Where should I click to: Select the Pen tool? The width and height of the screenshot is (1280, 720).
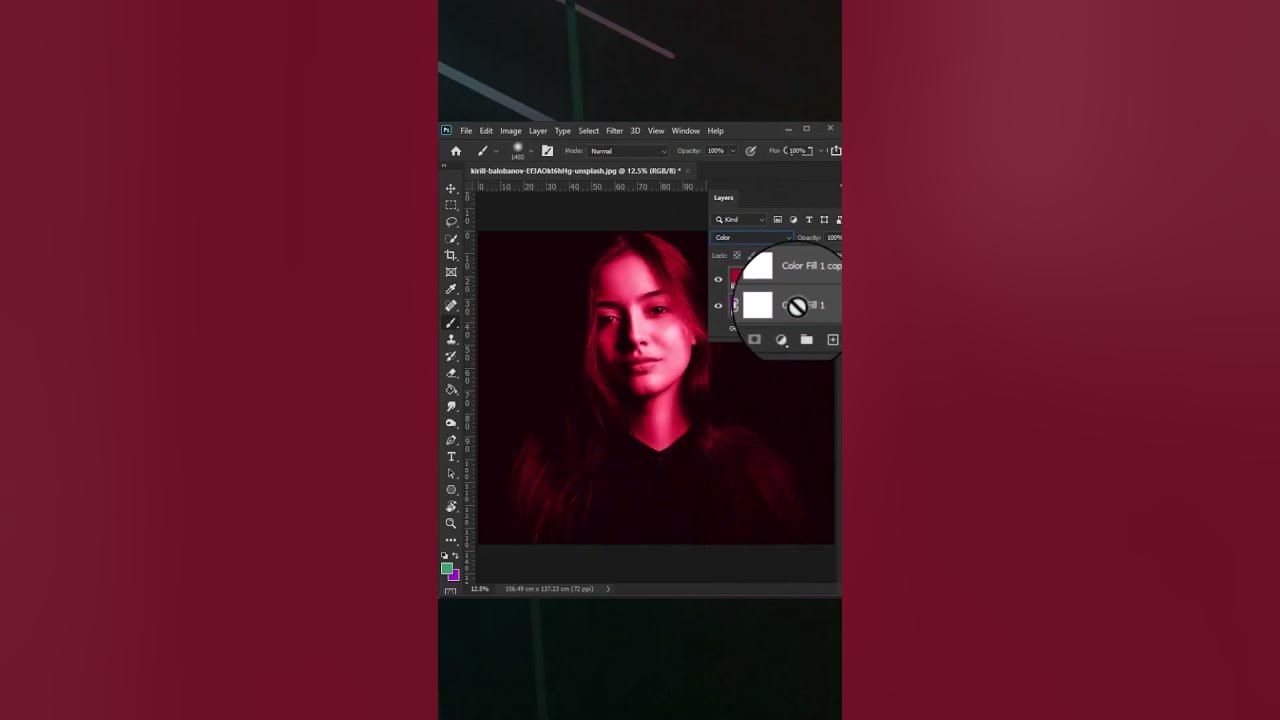point(451,440)
